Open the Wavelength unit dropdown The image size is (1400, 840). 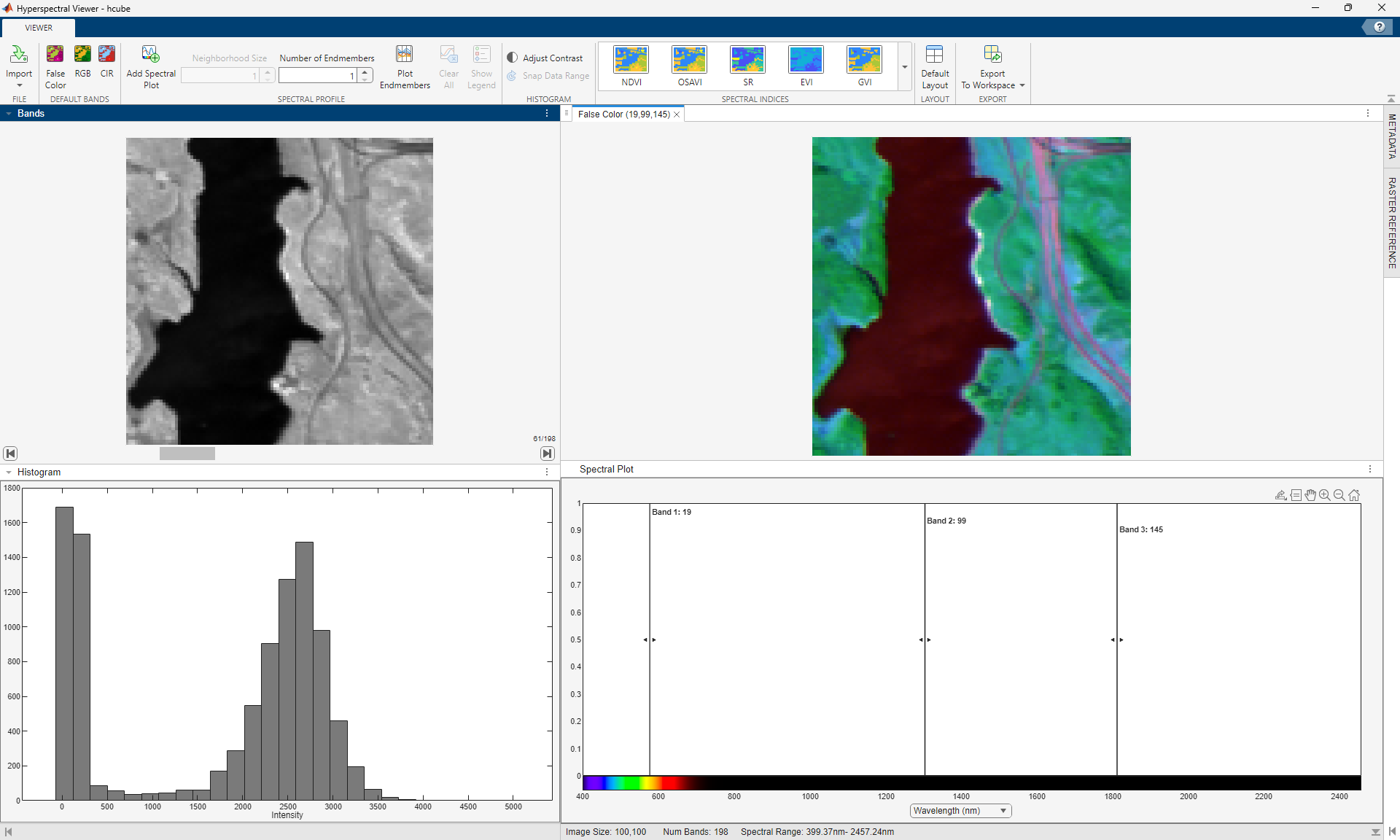(1001, 810)
